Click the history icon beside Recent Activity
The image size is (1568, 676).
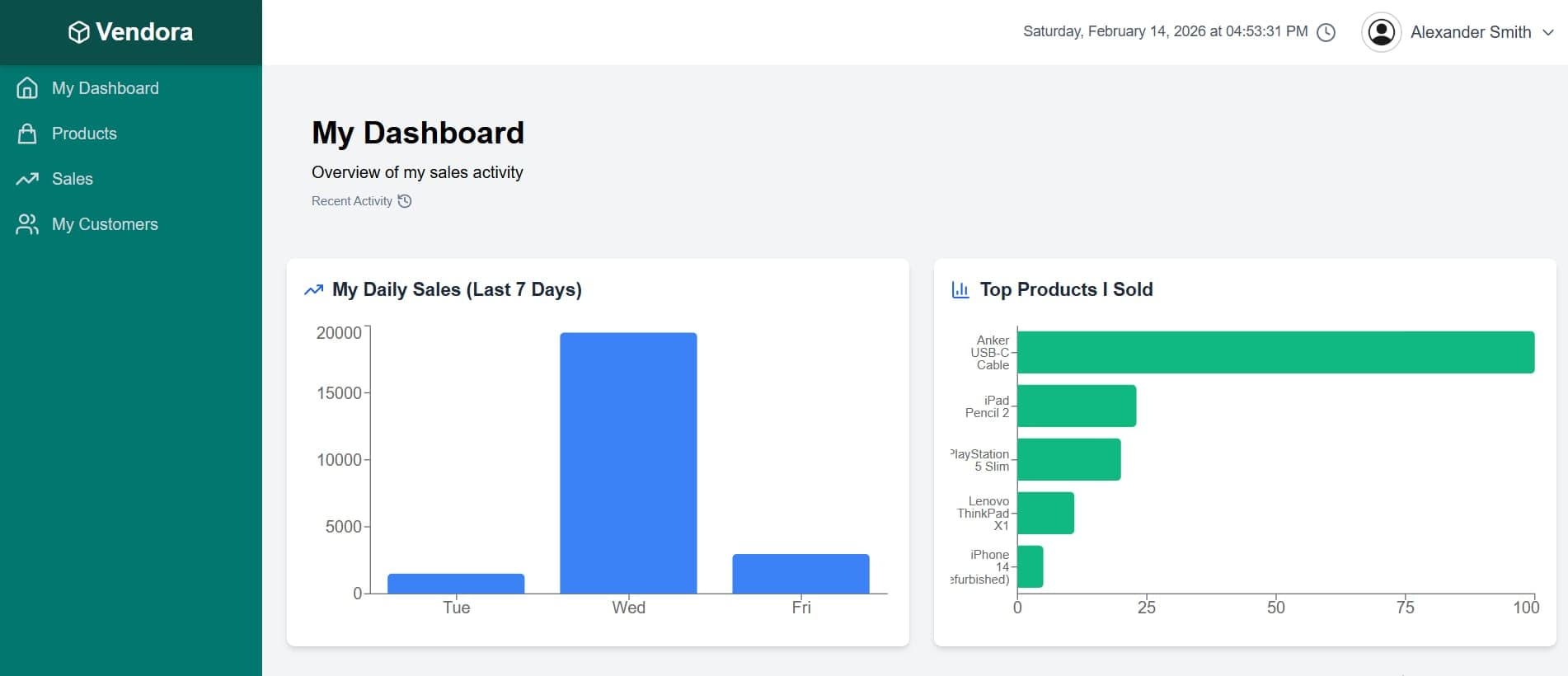click(405, 201)
